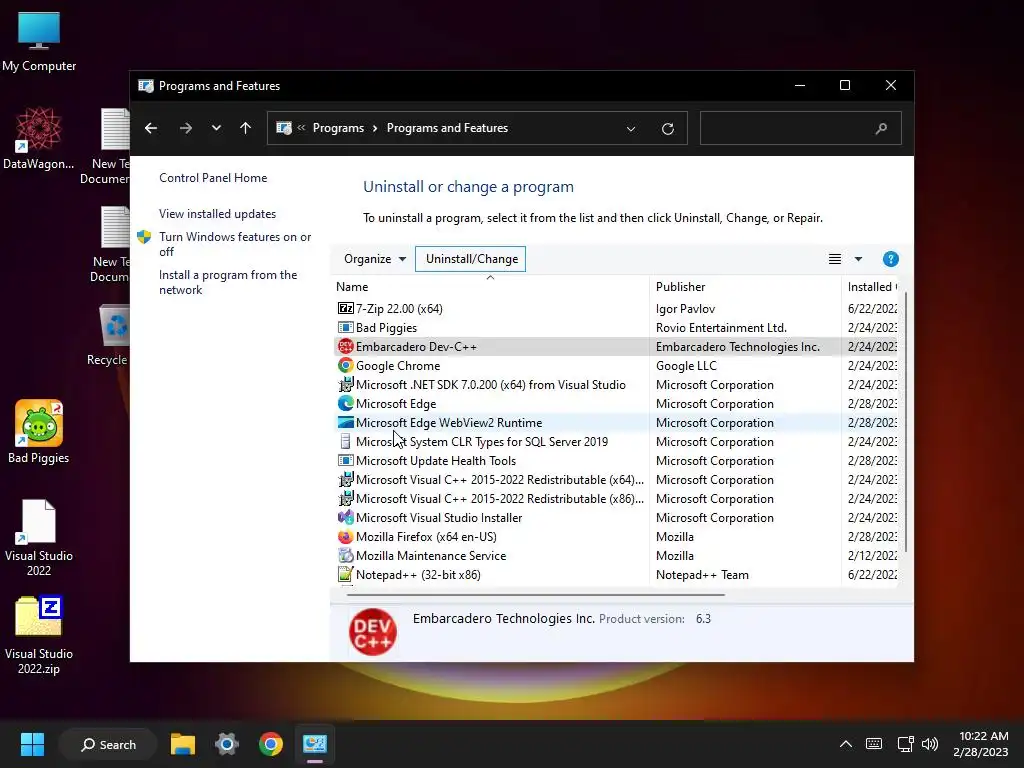Click View installed updates link
Image resolution: width=1024 pixels, height=768 pixels.
(x=217, y=214)
